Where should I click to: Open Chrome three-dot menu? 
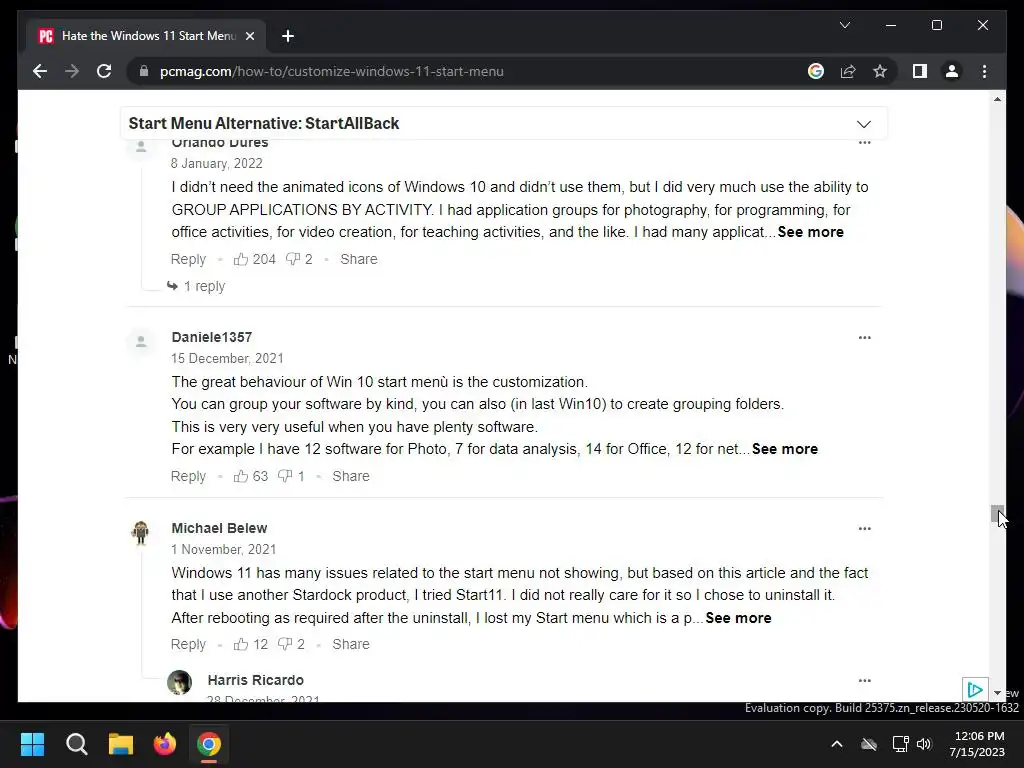984,71
